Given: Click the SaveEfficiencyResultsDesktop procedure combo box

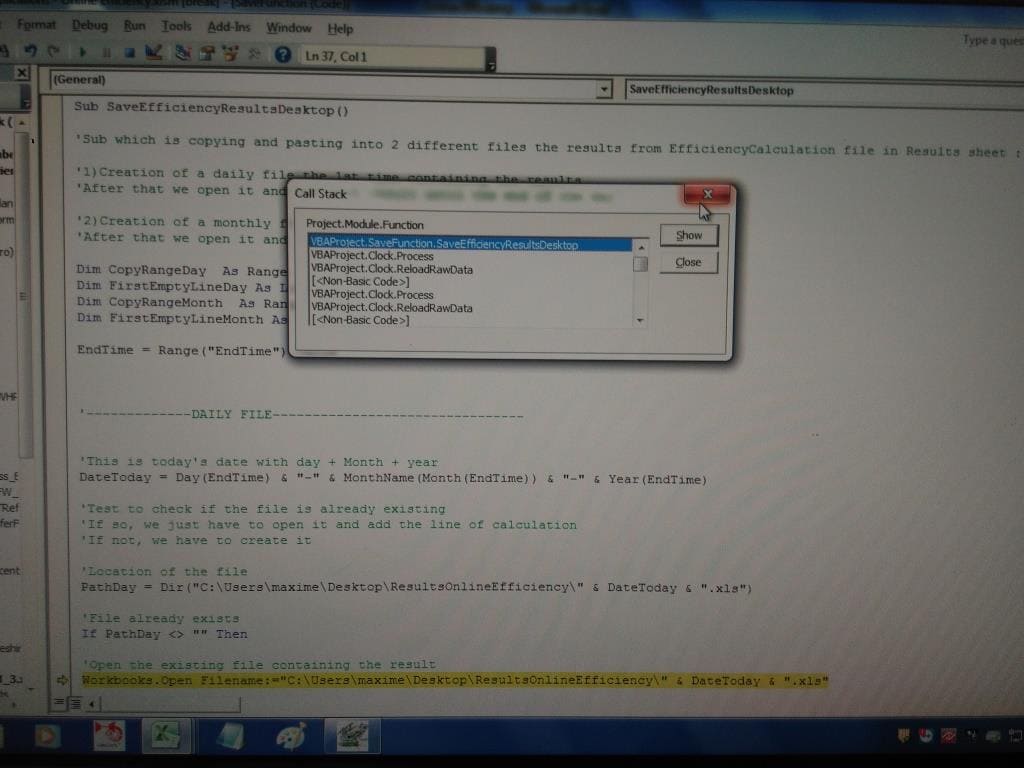Looking at the screenshot, I should (823, 91).
